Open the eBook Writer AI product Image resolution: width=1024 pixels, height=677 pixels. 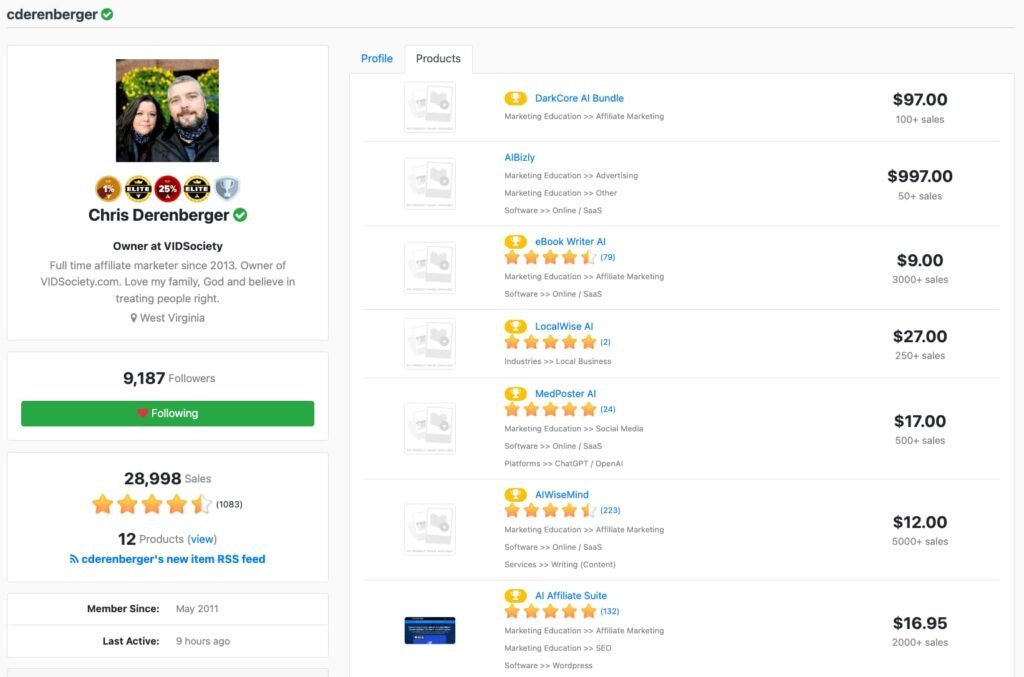point(570,241)
